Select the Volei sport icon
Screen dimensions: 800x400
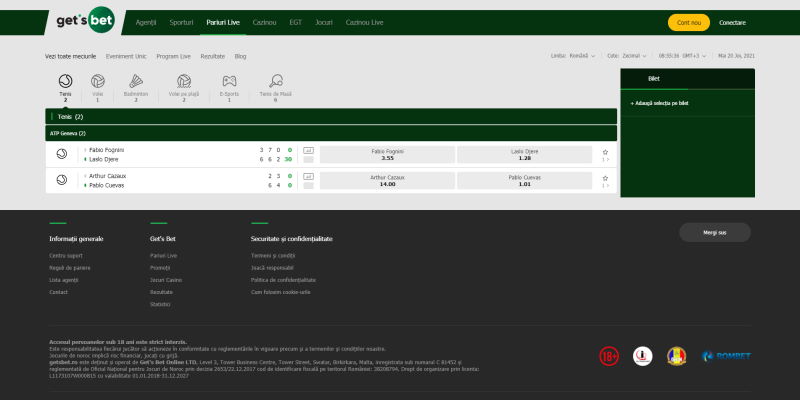pyautogui.click(x=97, y=81)
